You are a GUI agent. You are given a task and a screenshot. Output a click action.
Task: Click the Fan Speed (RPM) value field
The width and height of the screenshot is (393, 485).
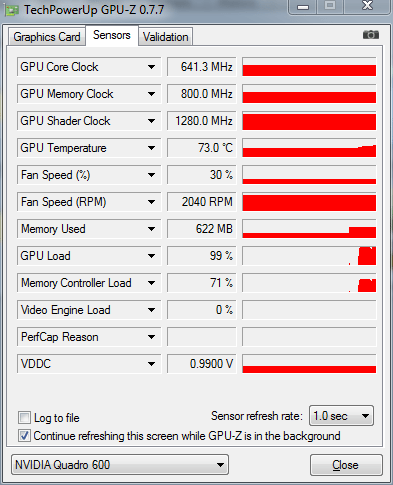pyautogui.click(x=202, y=202)
